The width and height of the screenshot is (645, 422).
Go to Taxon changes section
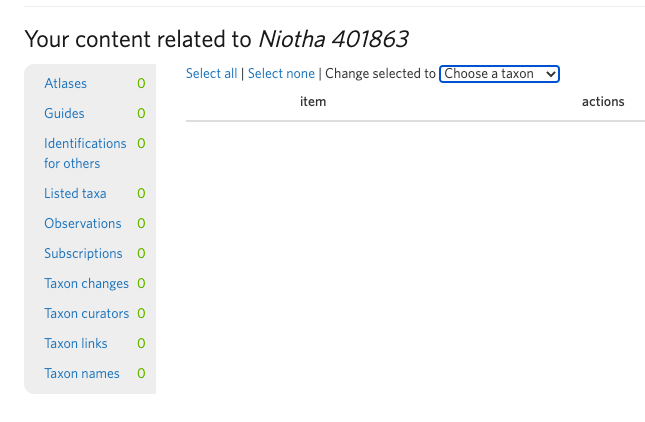(x=86, y=283)
